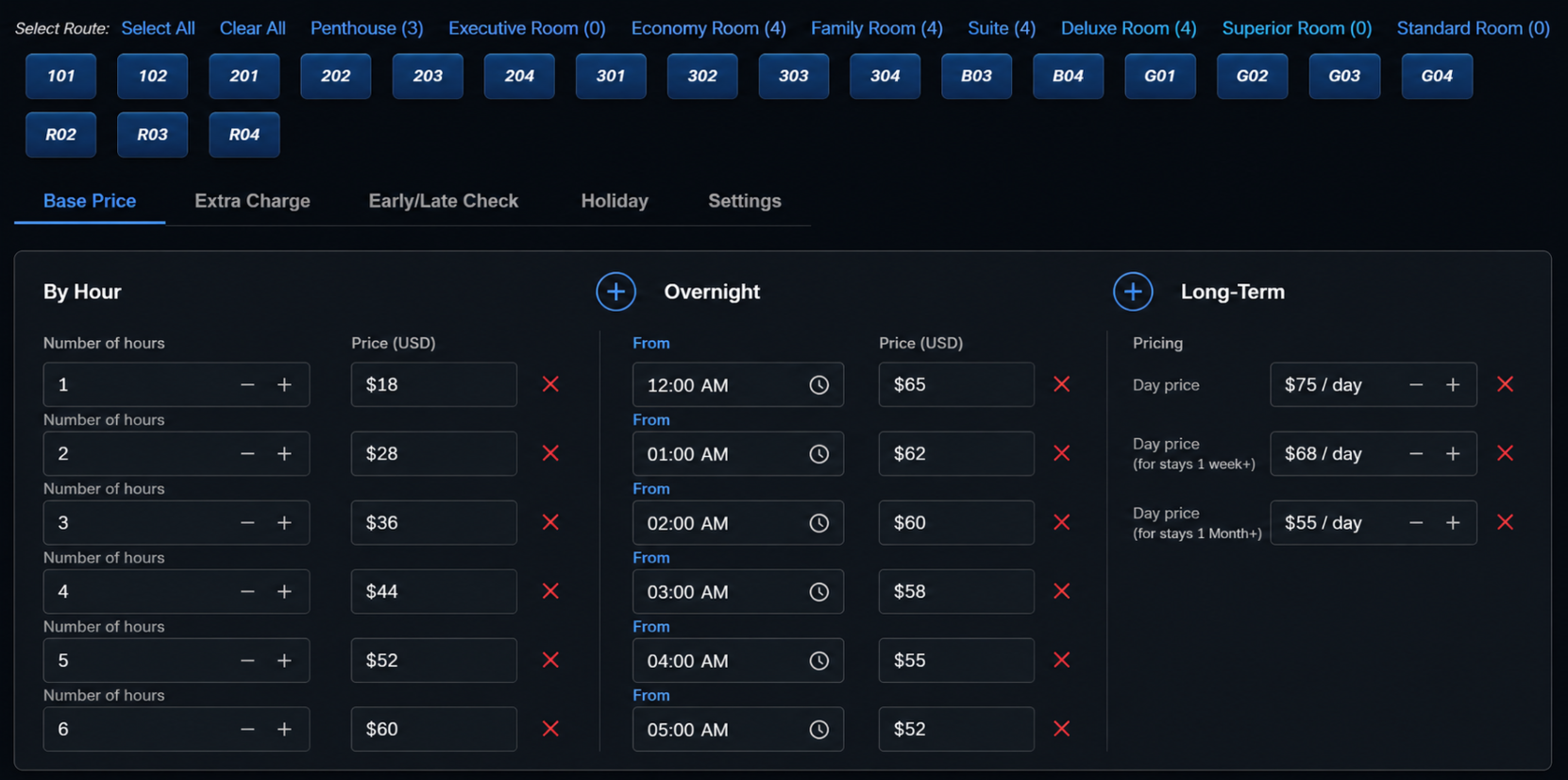This screenshot has width=1568, height=780.
Task: Delete the 1 hour $18 price row
Action: point(550,384)
